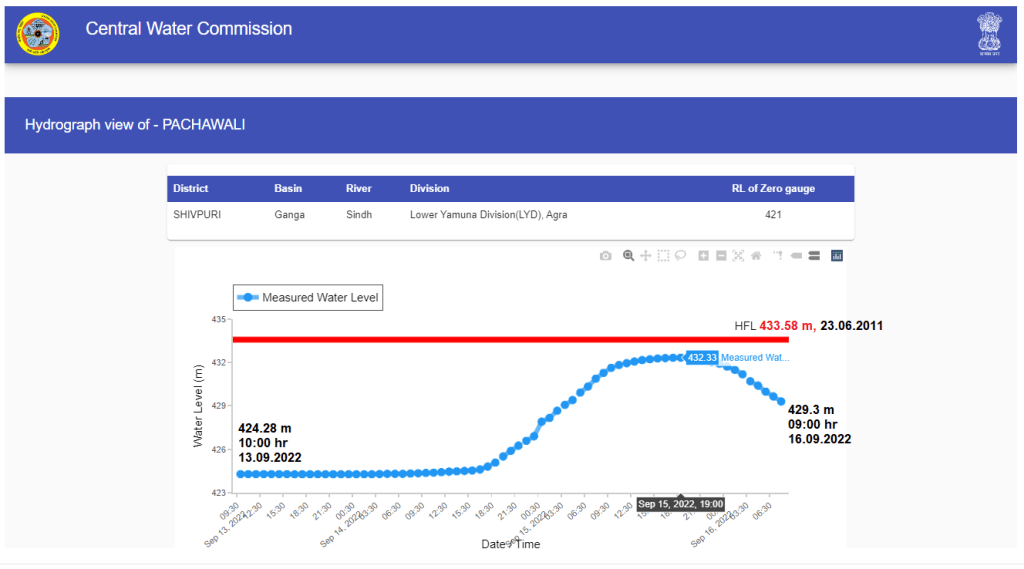Click the Central Water Commission logo
Viewport: 1024px width, 569px height.
coord(38,34)
